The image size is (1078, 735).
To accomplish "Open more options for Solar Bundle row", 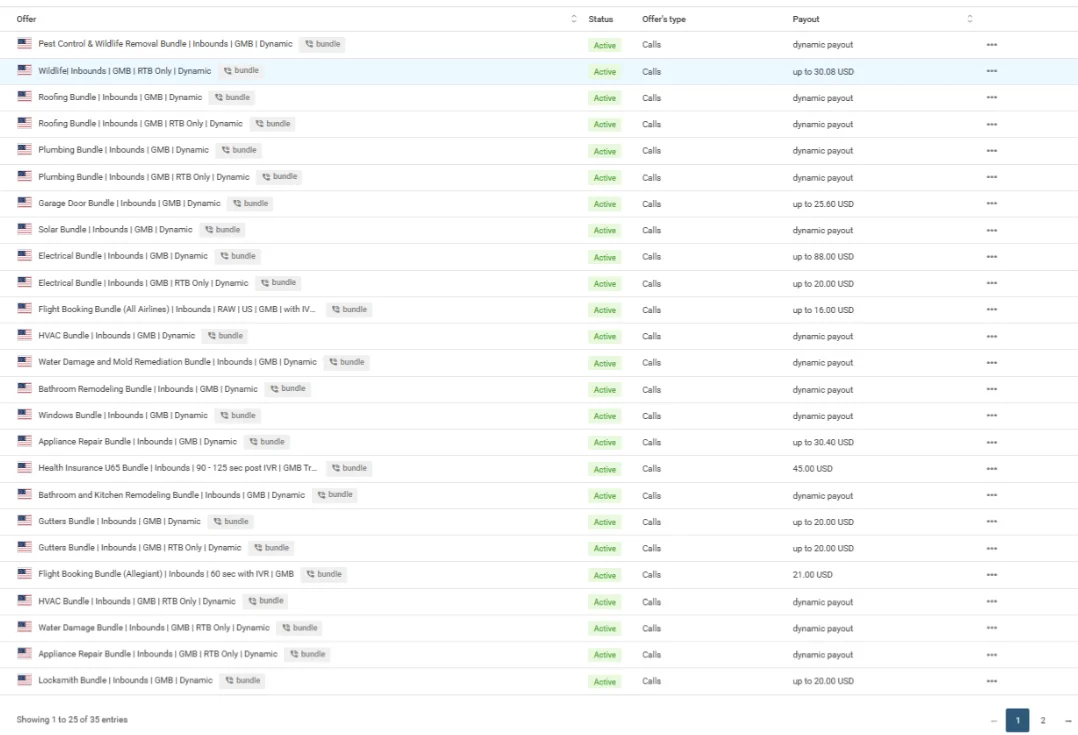I will pos(991,230).
